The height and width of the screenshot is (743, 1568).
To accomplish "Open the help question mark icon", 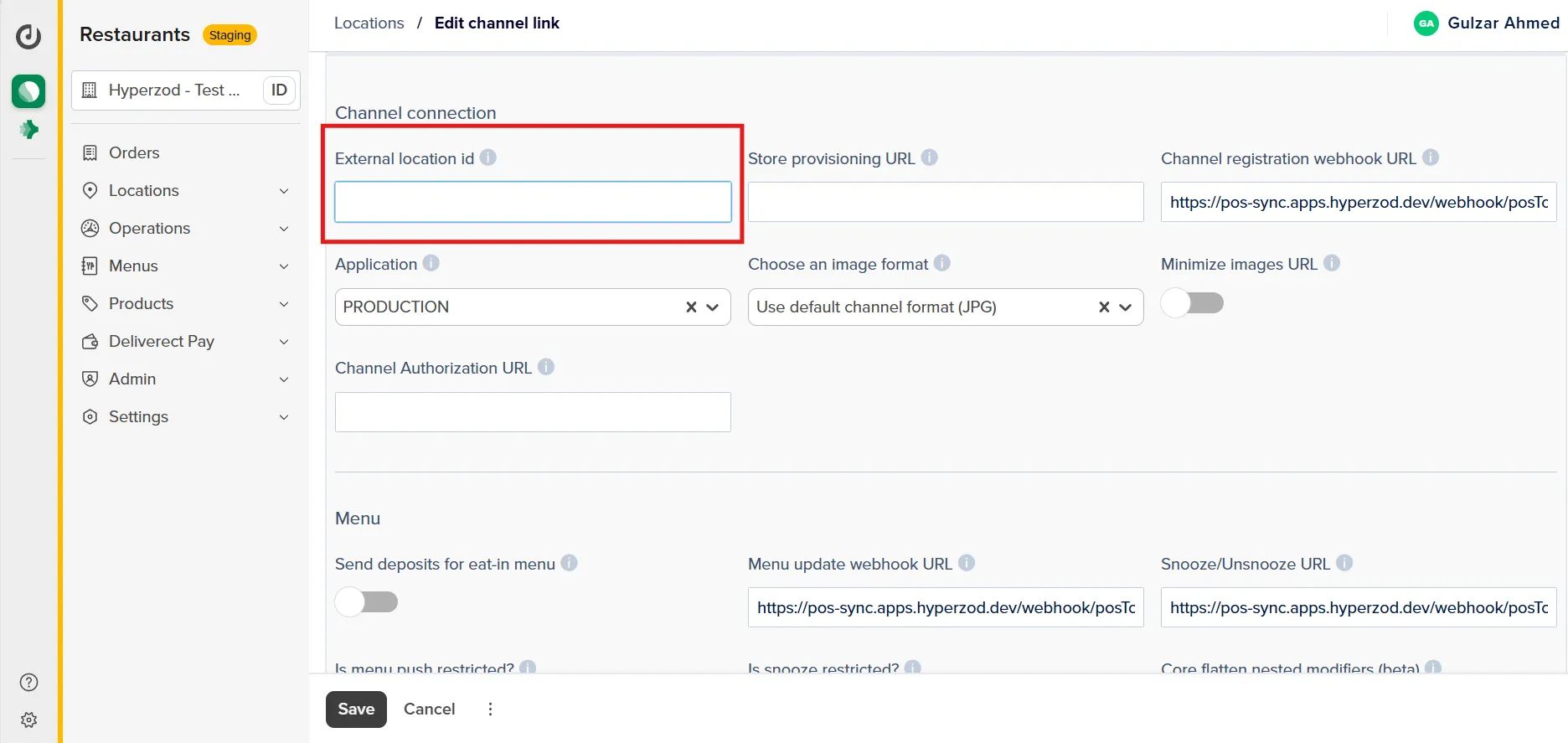I will (x=28, y=682).
